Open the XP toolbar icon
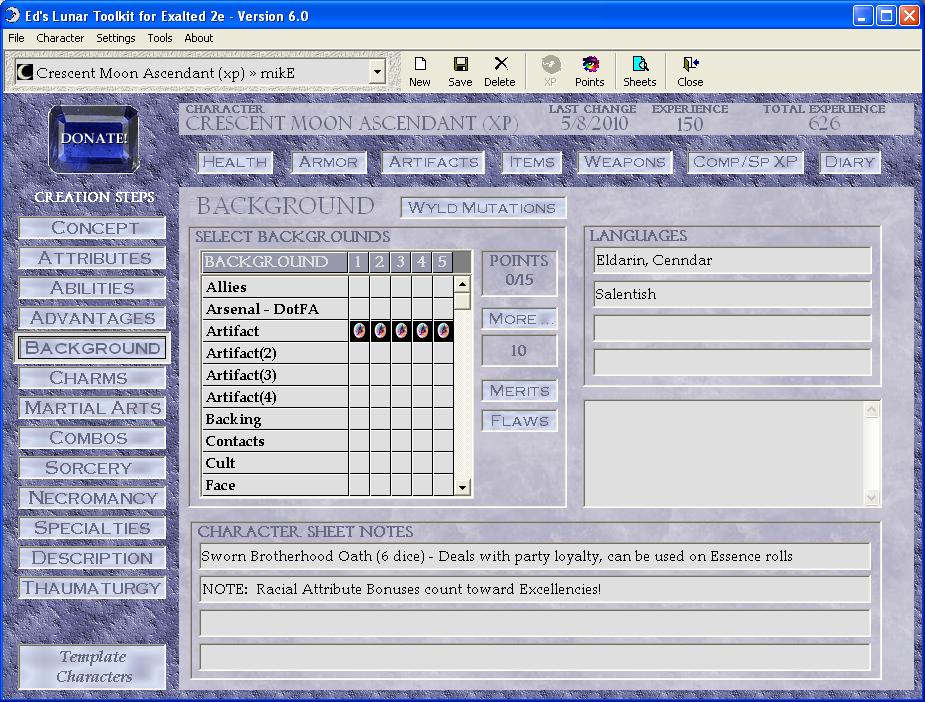This screenshot has width=925, height=702. 550,72
